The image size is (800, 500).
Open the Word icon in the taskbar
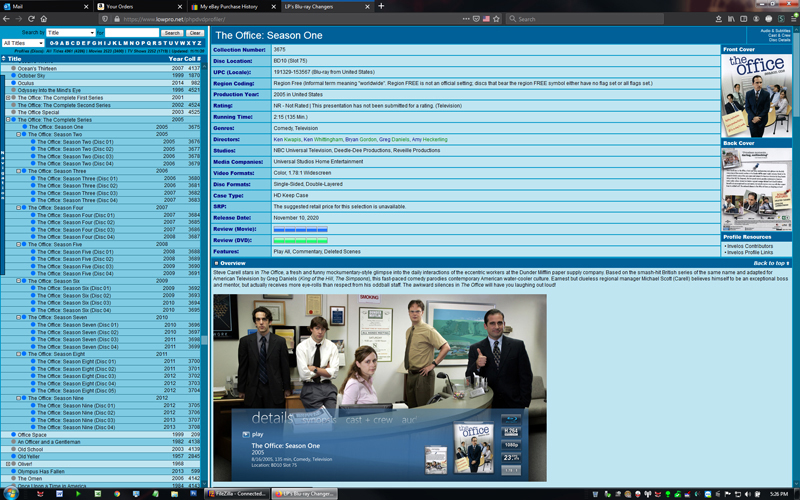click(x=59, y=494)
